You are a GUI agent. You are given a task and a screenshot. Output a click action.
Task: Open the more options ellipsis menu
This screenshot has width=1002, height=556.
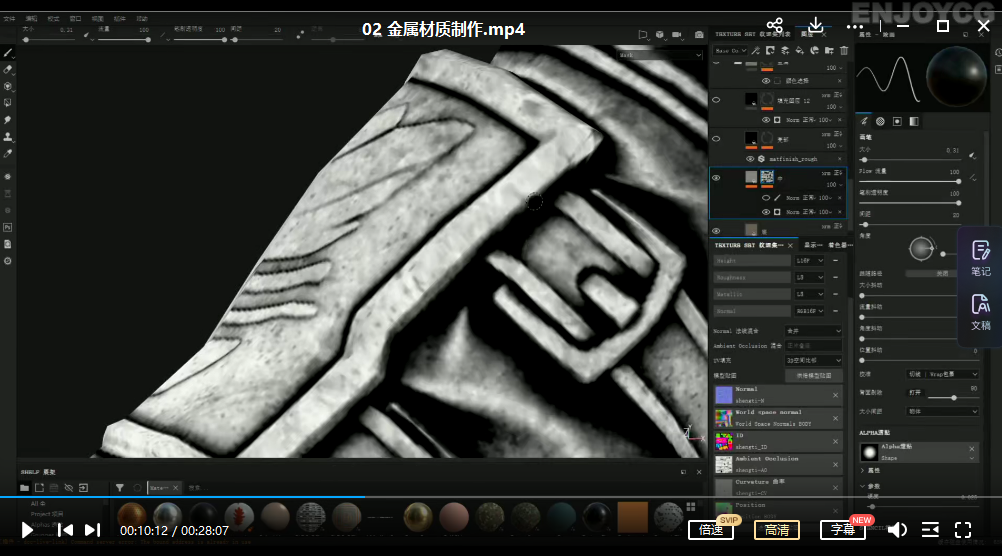(x=858, y=27)
